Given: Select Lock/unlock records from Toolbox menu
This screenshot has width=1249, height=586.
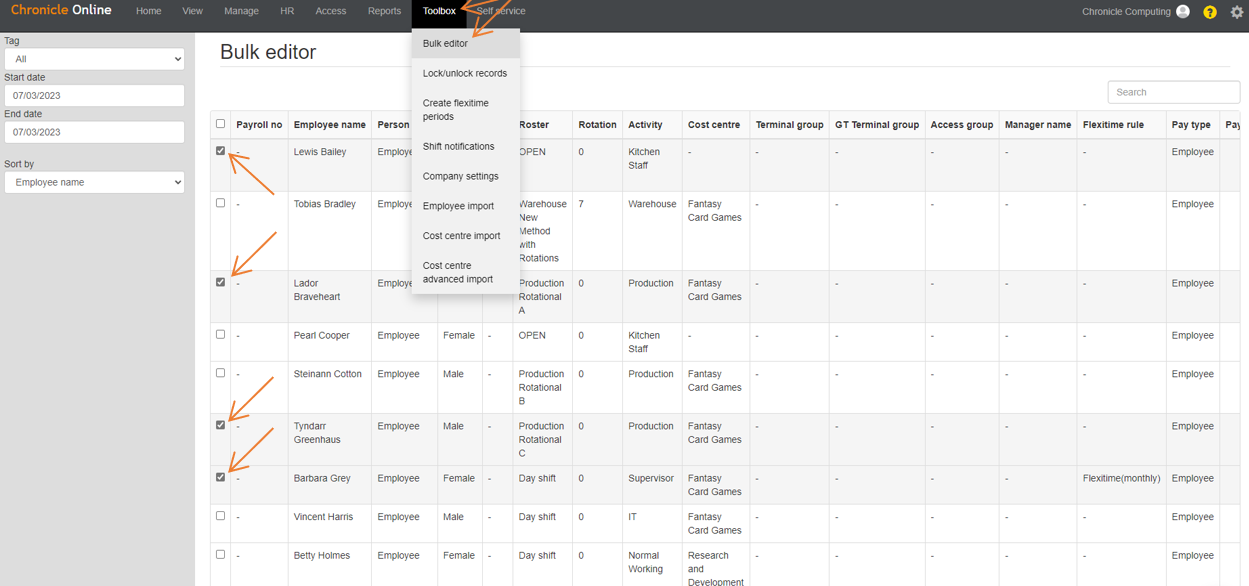Looking at the screenshot, I should tap(464, 74).
